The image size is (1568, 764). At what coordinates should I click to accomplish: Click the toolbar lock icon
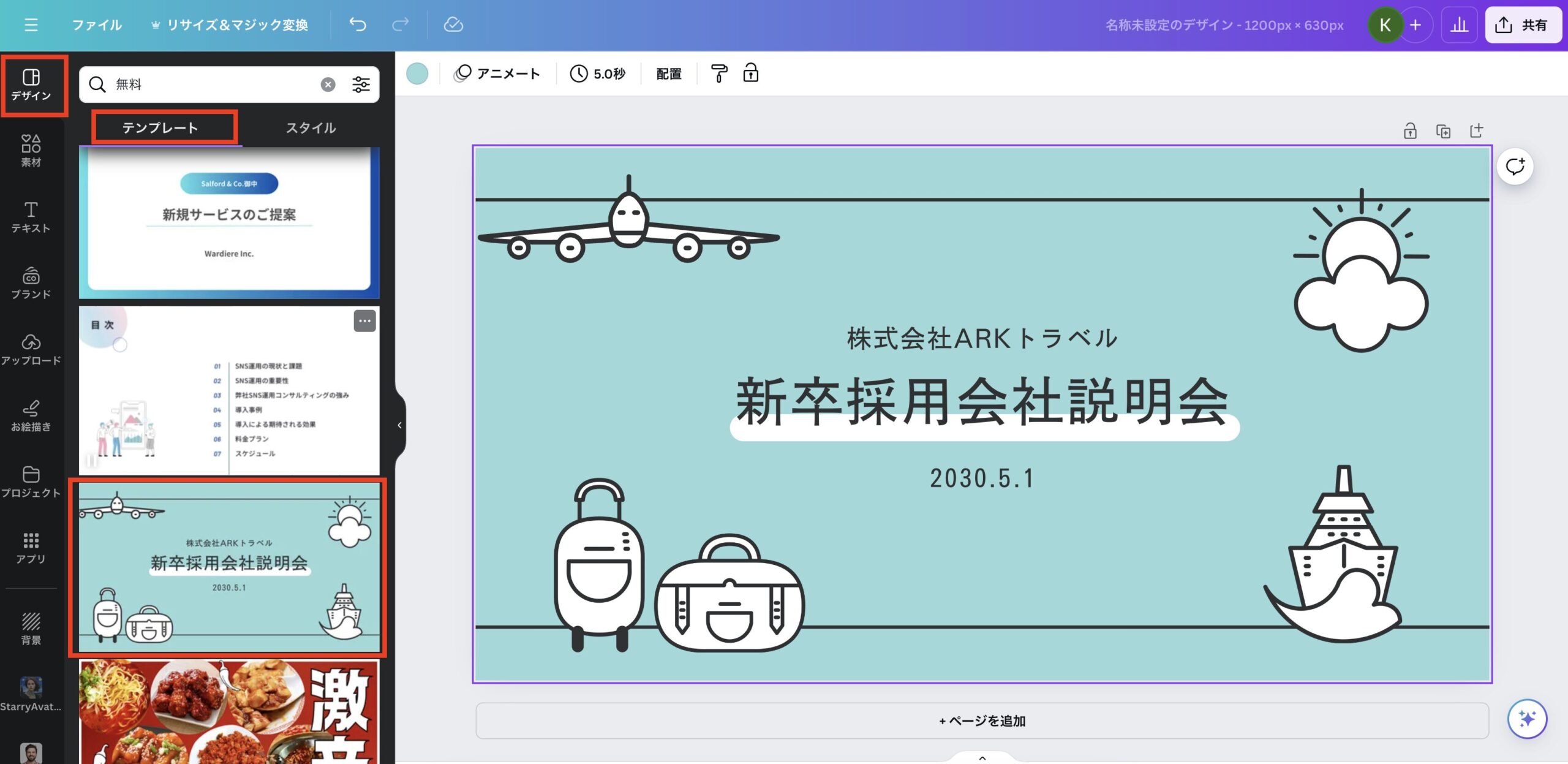click(751, 74)
